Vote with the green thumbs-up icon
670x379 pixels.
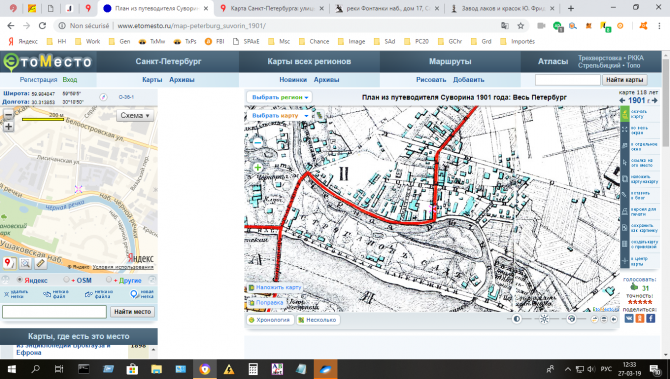tap(634, 288)
